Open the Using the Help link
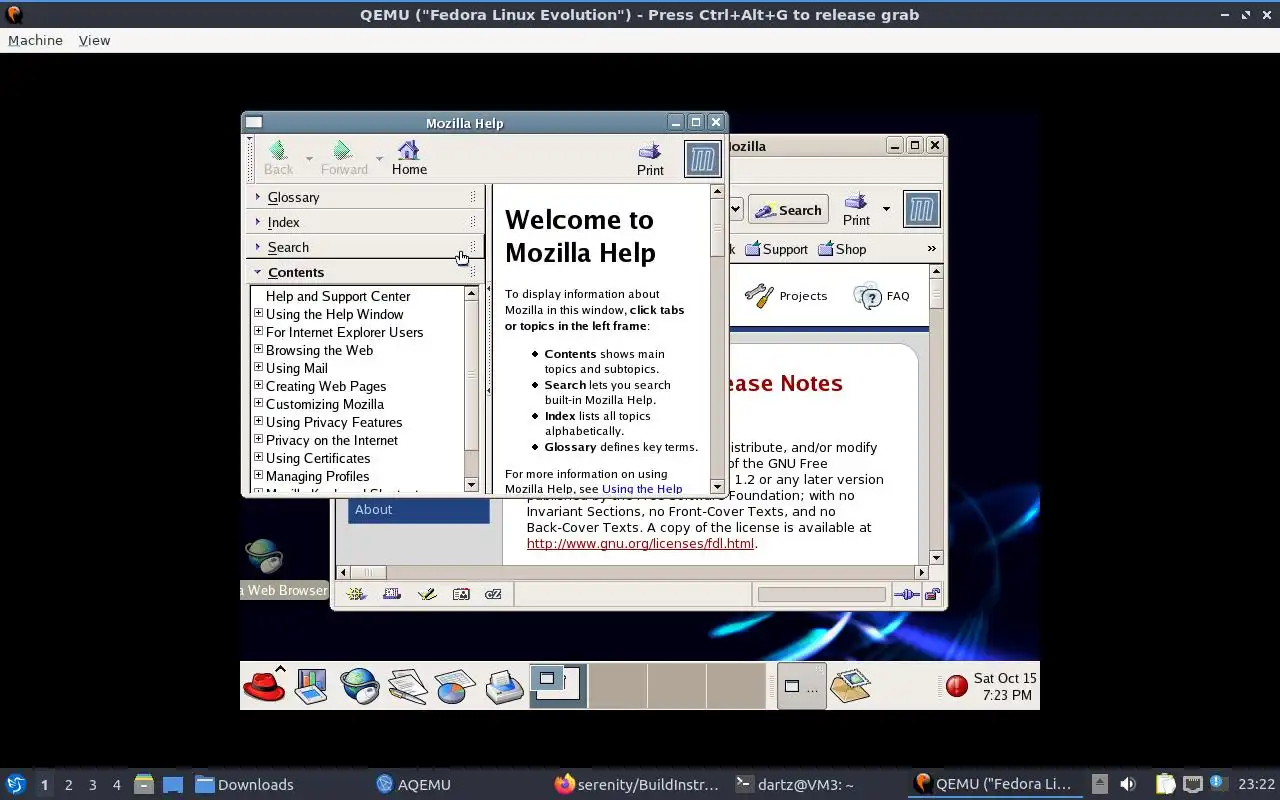The height and width of the screenshot is (800, 1280). 642,489
